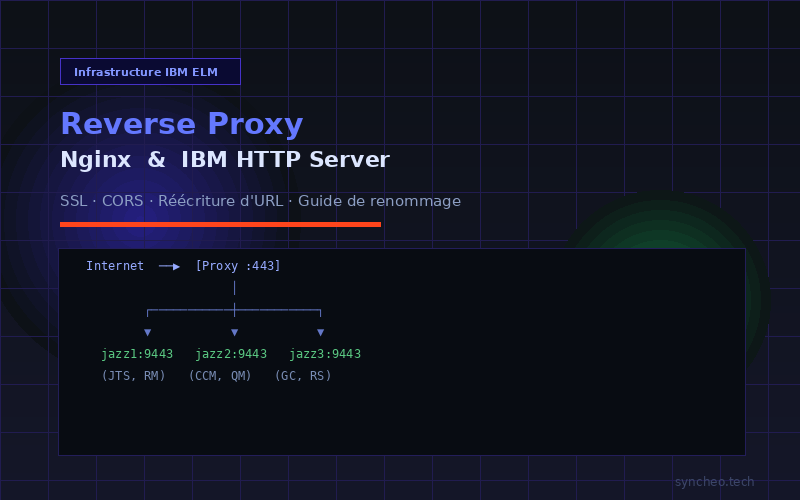
Task: Select the [Proxy :443] node
Action: pos(238,266)
